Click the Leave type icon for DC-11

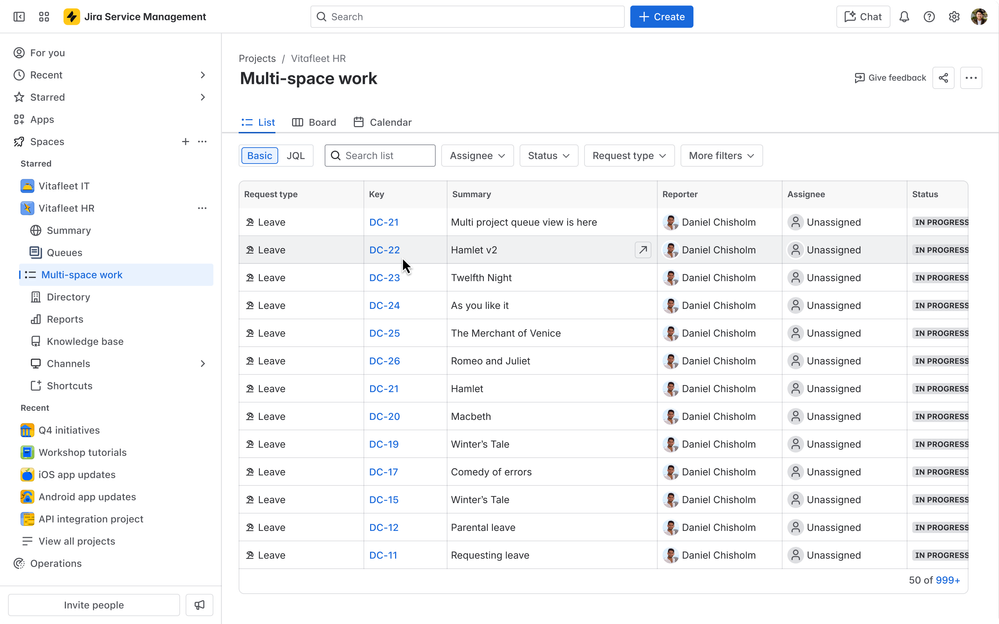(x=250, y=555)
